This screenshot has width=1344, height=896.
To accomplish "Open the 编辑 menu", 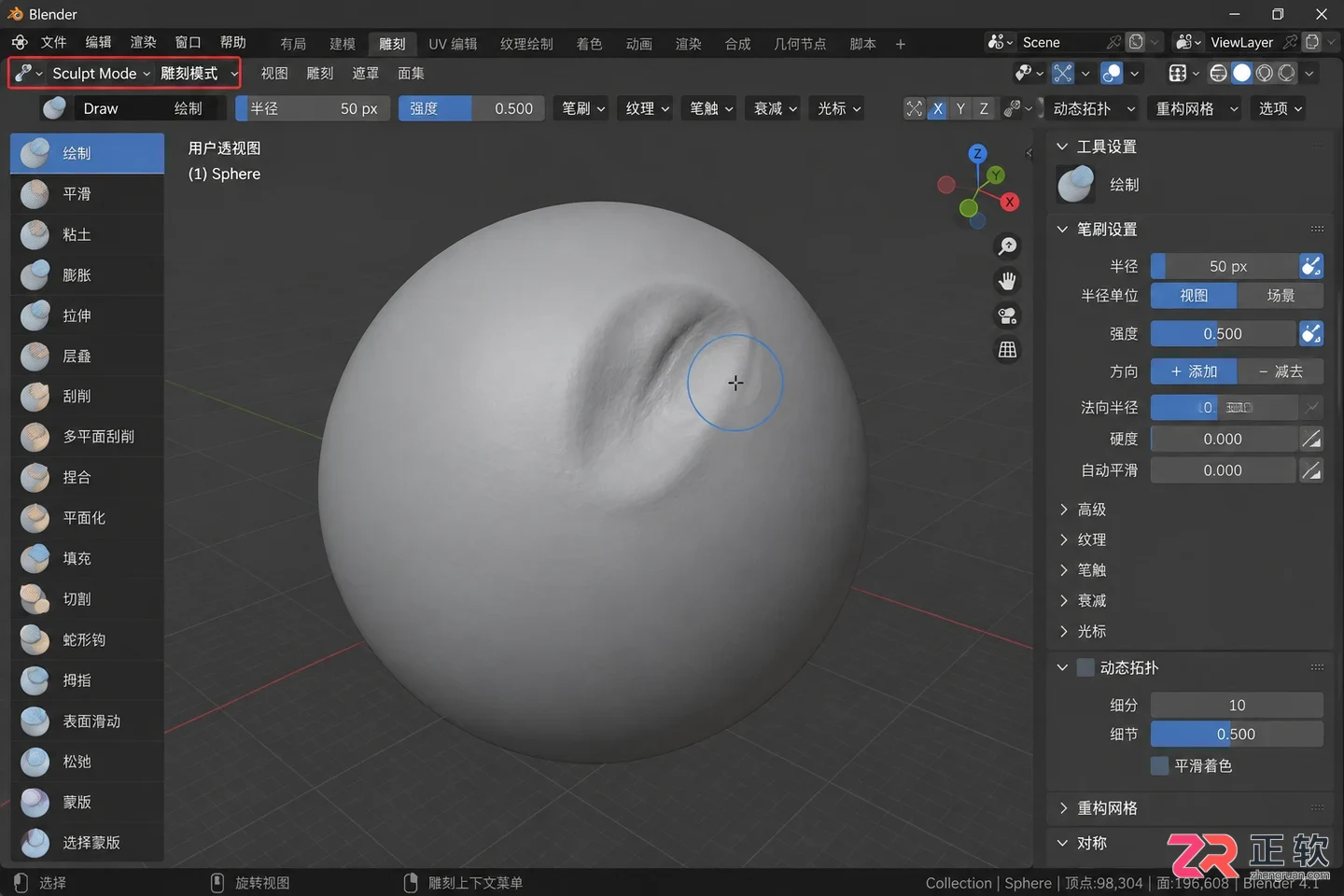I will tap(98, 43).
